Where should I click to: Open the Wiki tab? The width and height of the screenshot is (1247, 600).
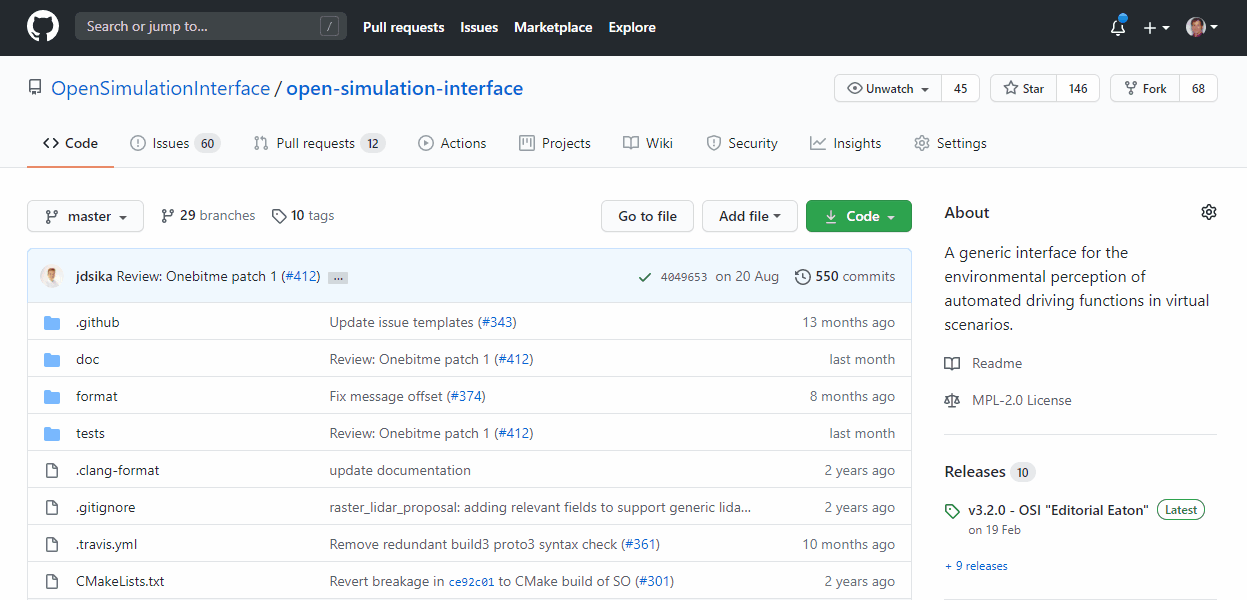[x=648, y=143]
